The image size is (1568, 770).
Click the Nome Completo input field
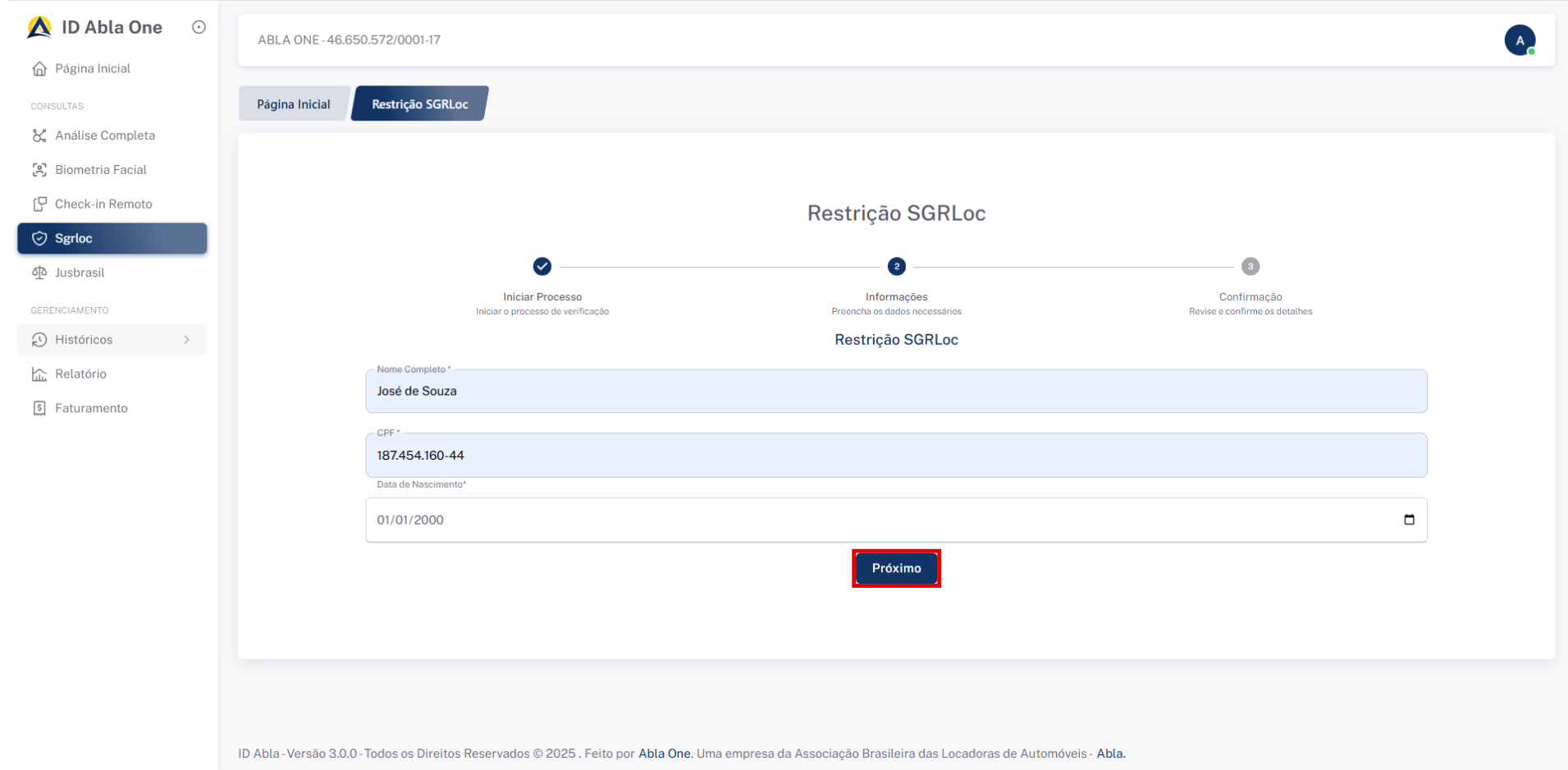pyautogui.click(x=895, y=392)
